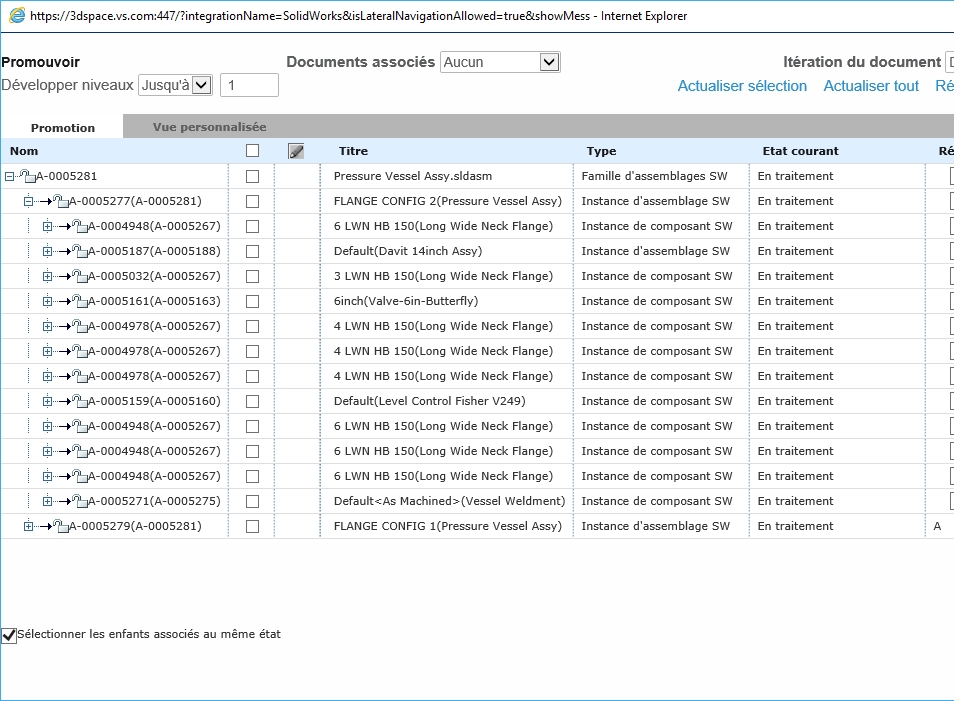Switch to the Vue personnalisée tab
Screen dimensions: 954x701
point(209,127)
